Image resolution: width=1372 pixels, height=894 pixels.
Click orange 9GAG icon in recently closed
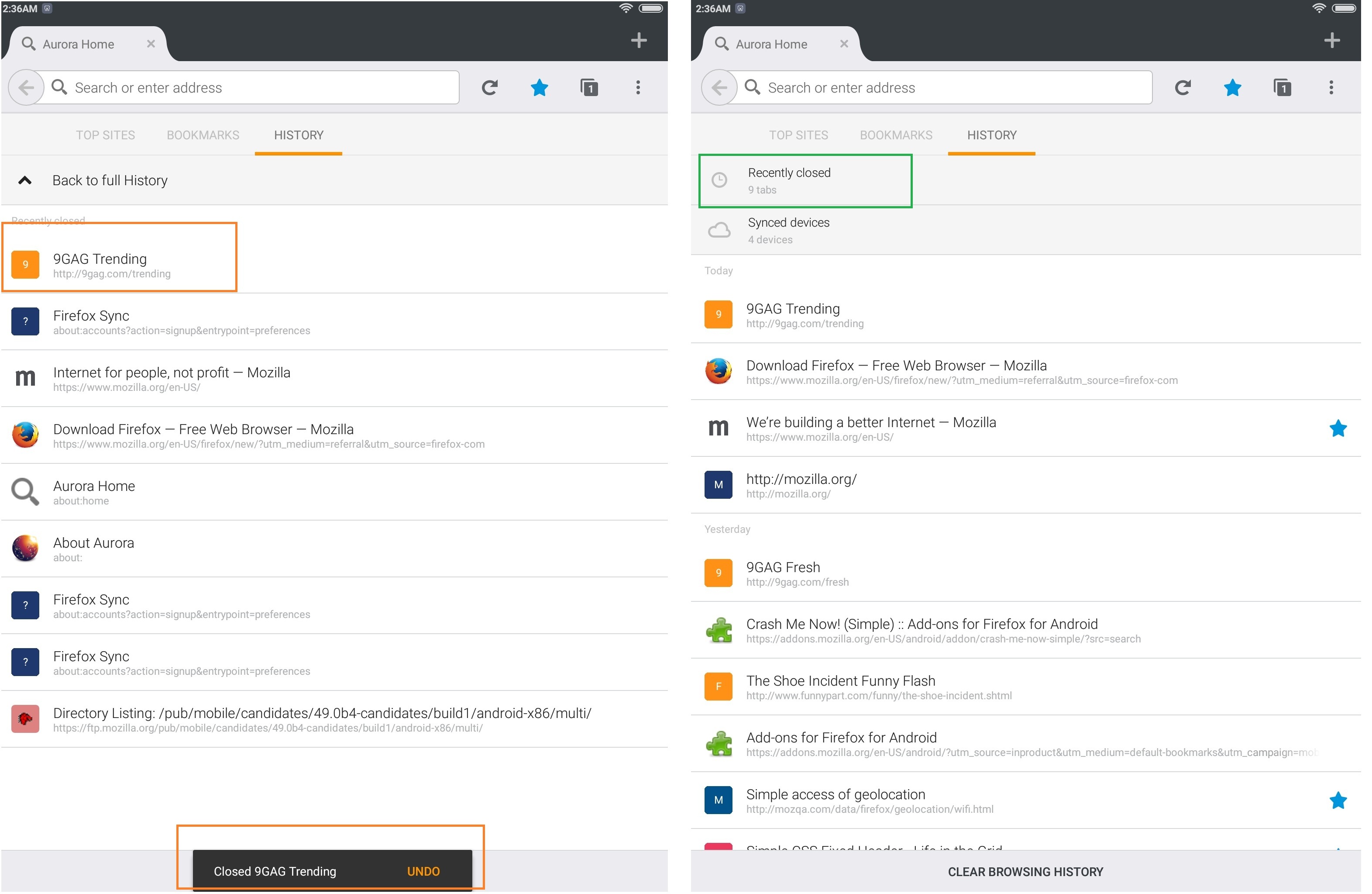point(25,265)
